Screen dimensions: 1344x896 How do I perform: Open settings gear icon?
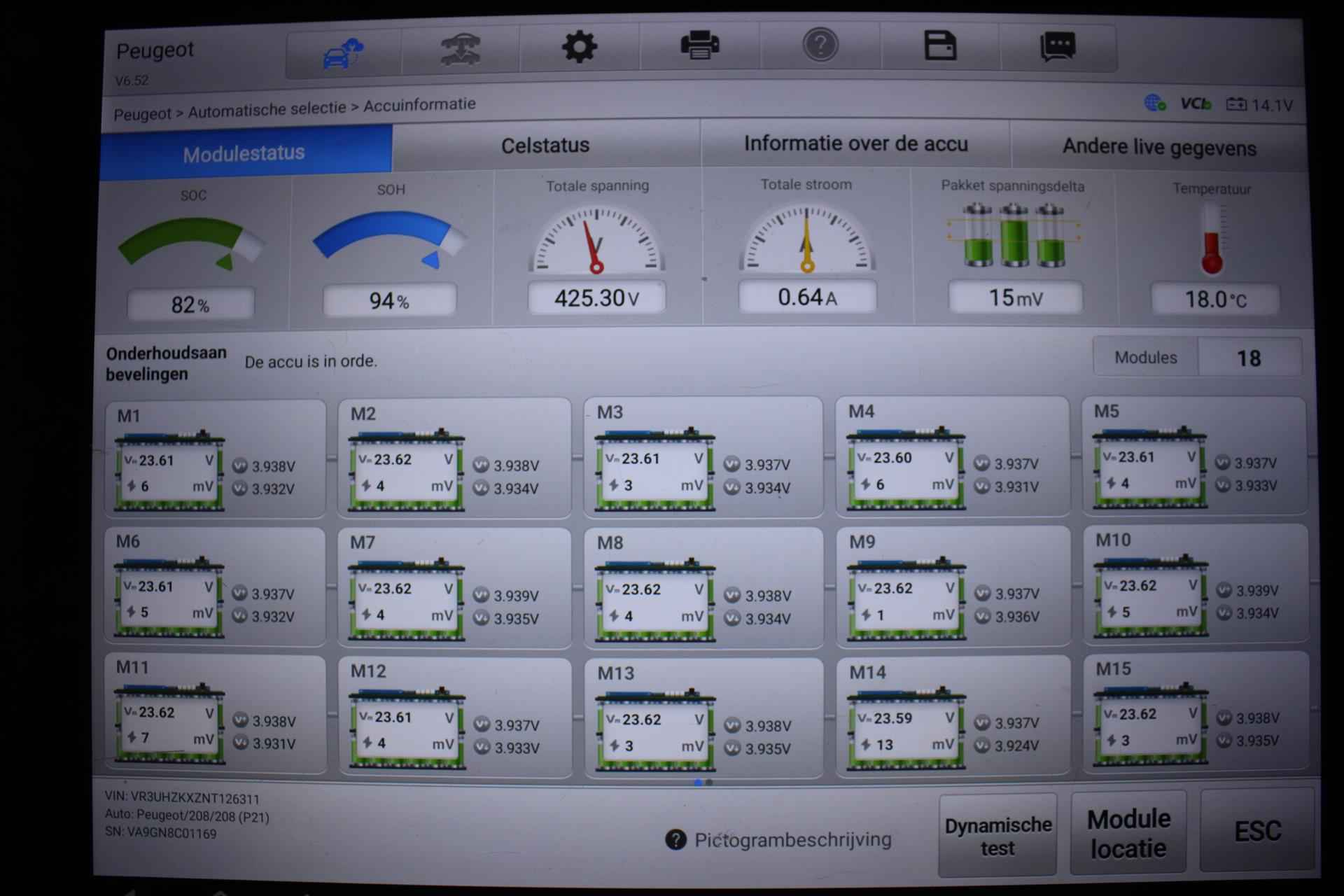click(579, 48)
